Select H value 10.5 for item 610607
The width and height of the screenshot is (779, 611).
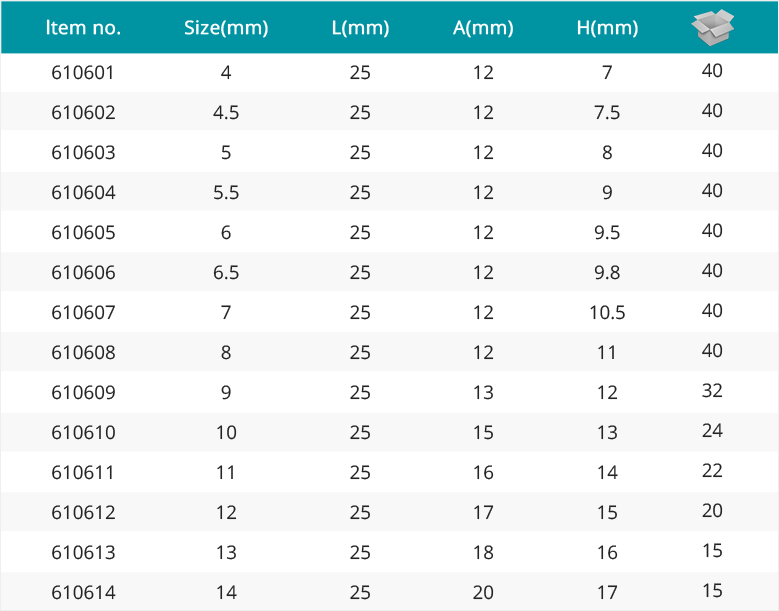point(607,313)
